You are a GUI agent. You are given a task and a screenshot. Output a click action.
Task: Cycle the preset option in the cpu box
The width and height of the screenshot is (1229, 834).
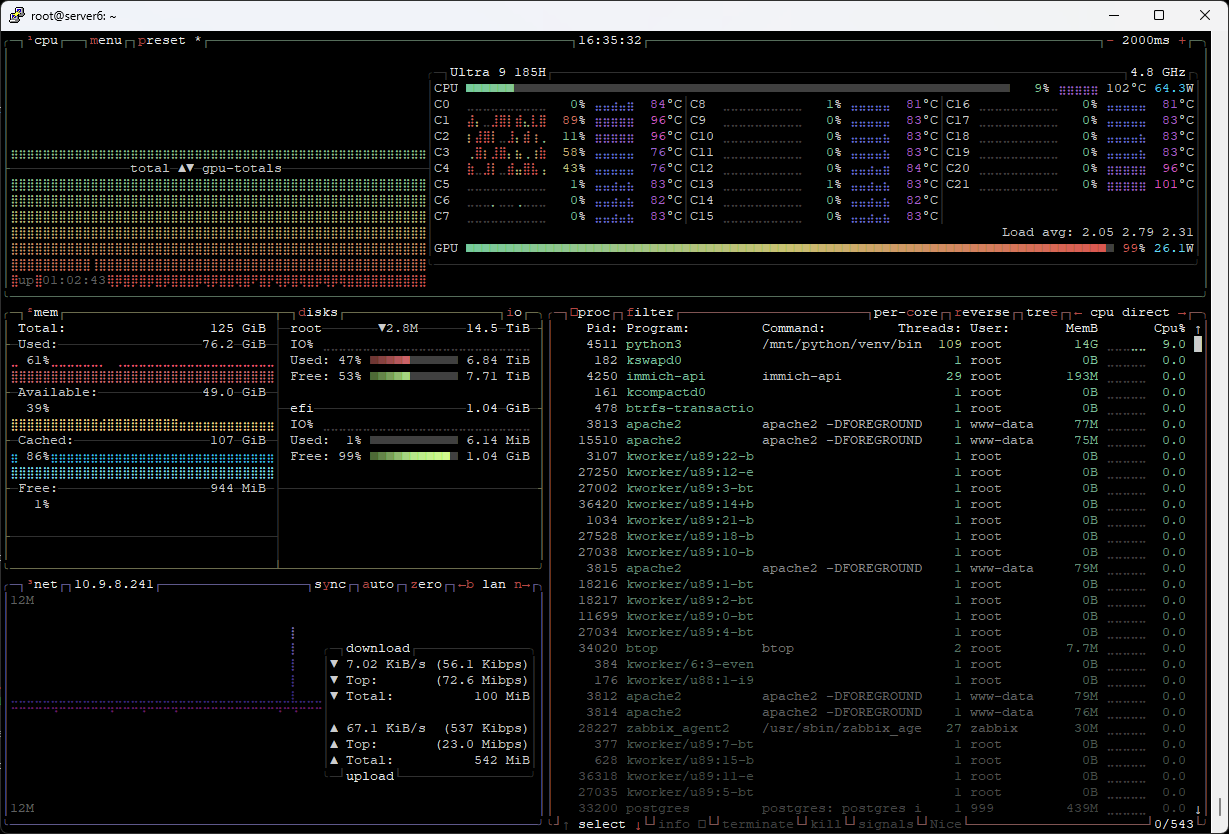(x=162, y=41)
